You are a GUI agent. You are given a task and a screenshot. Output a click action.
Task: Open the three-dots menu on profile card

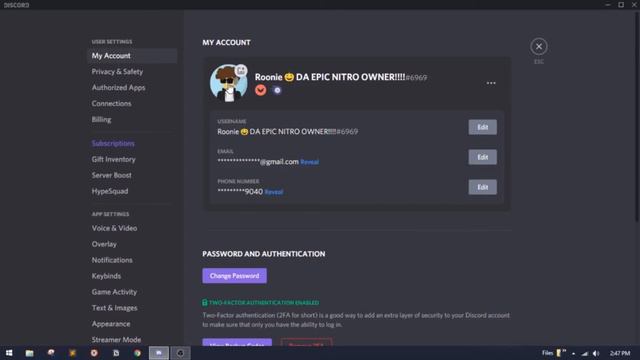[x=491, y=83]
